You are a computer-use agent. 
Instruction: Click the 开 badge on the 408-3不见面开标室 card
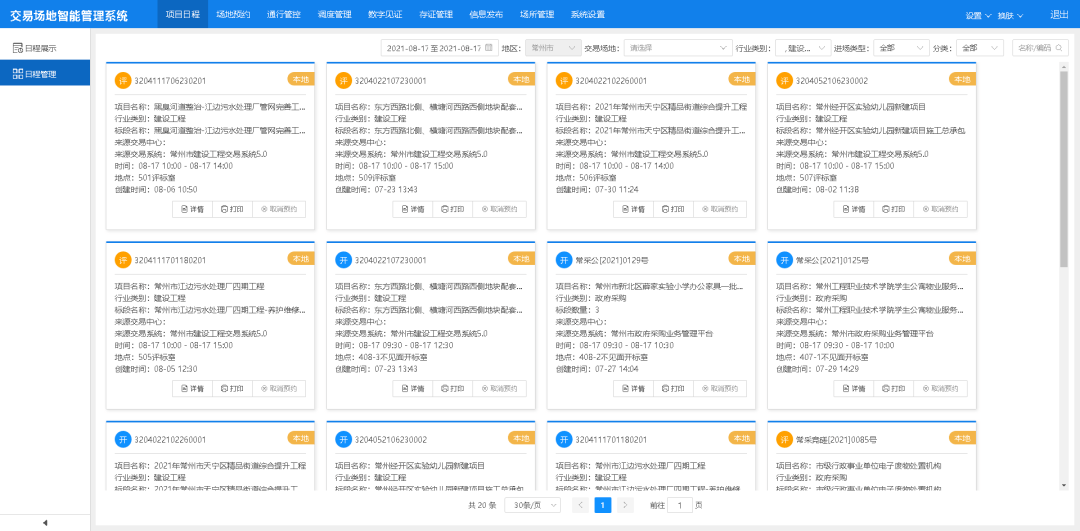pyautogui.click(x=343, y=260)
